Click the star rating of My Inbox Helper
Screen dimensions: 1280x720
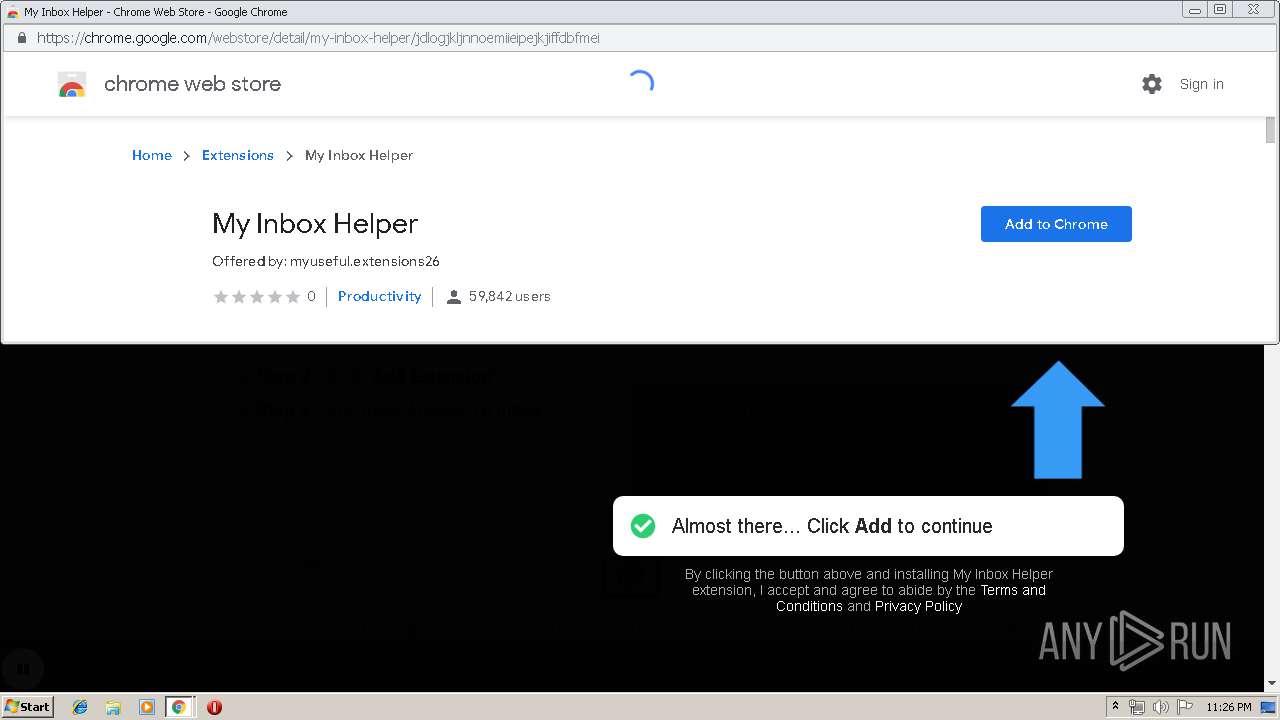(x=257, y=296)
